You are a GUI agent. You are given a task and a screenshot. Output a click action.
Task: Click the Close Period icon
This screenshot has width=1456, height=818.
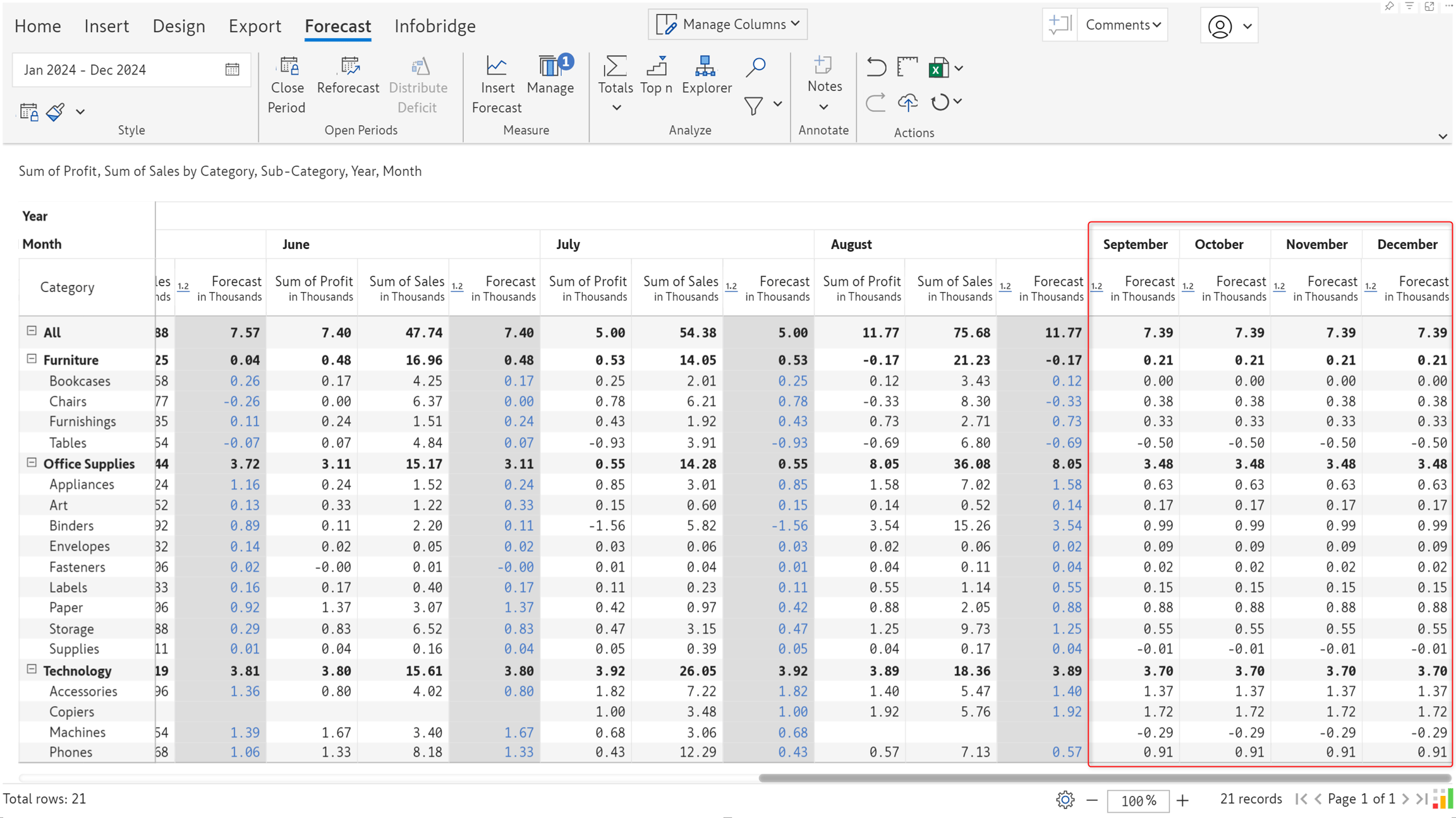point(289,66)
